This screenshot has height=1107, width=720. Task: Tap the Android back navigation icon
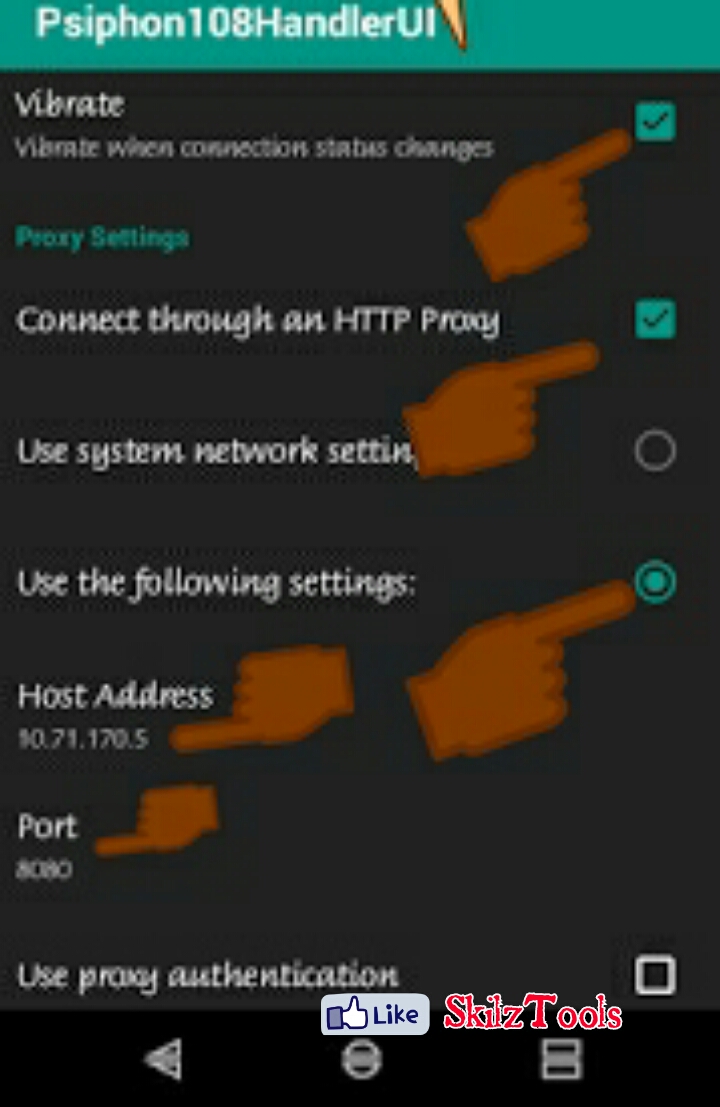tap(164, 1059)
